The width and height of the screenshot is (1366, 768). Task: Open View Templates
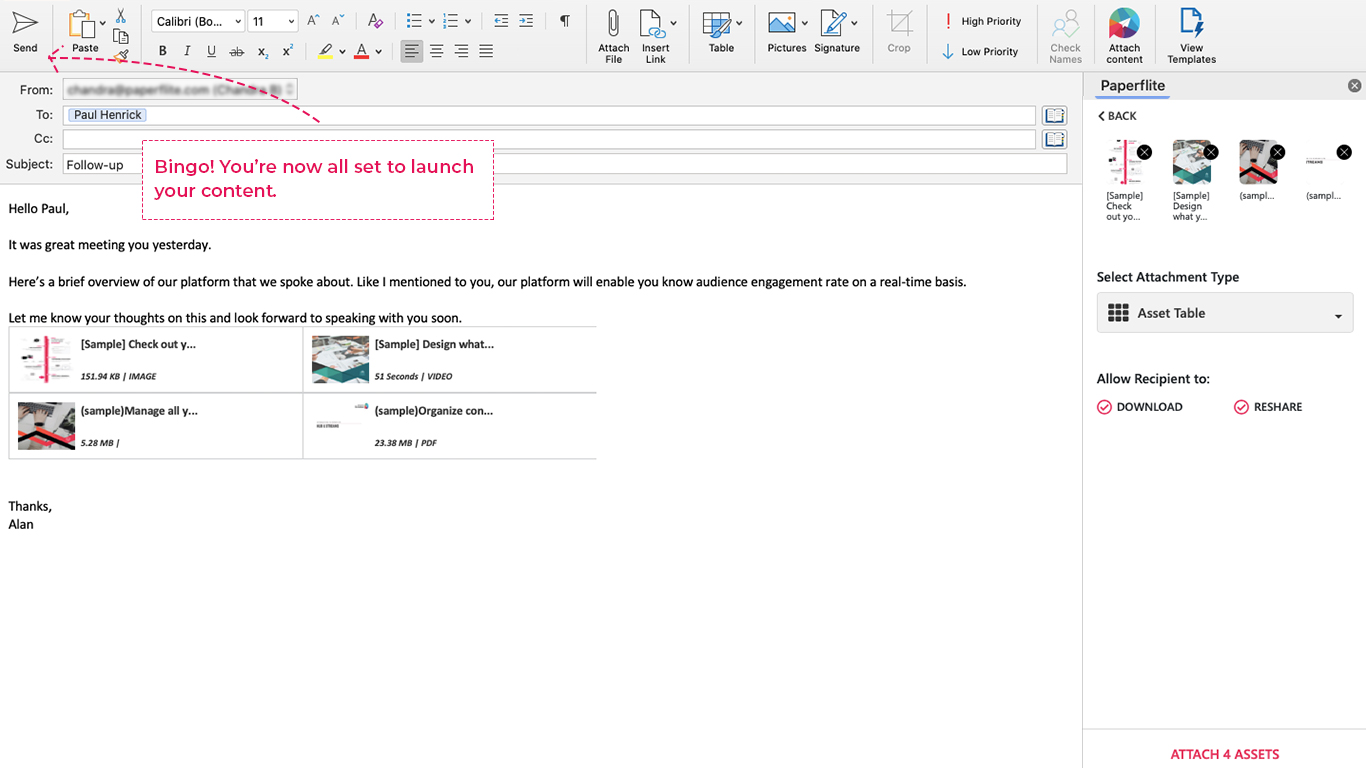pos(1191,37)
